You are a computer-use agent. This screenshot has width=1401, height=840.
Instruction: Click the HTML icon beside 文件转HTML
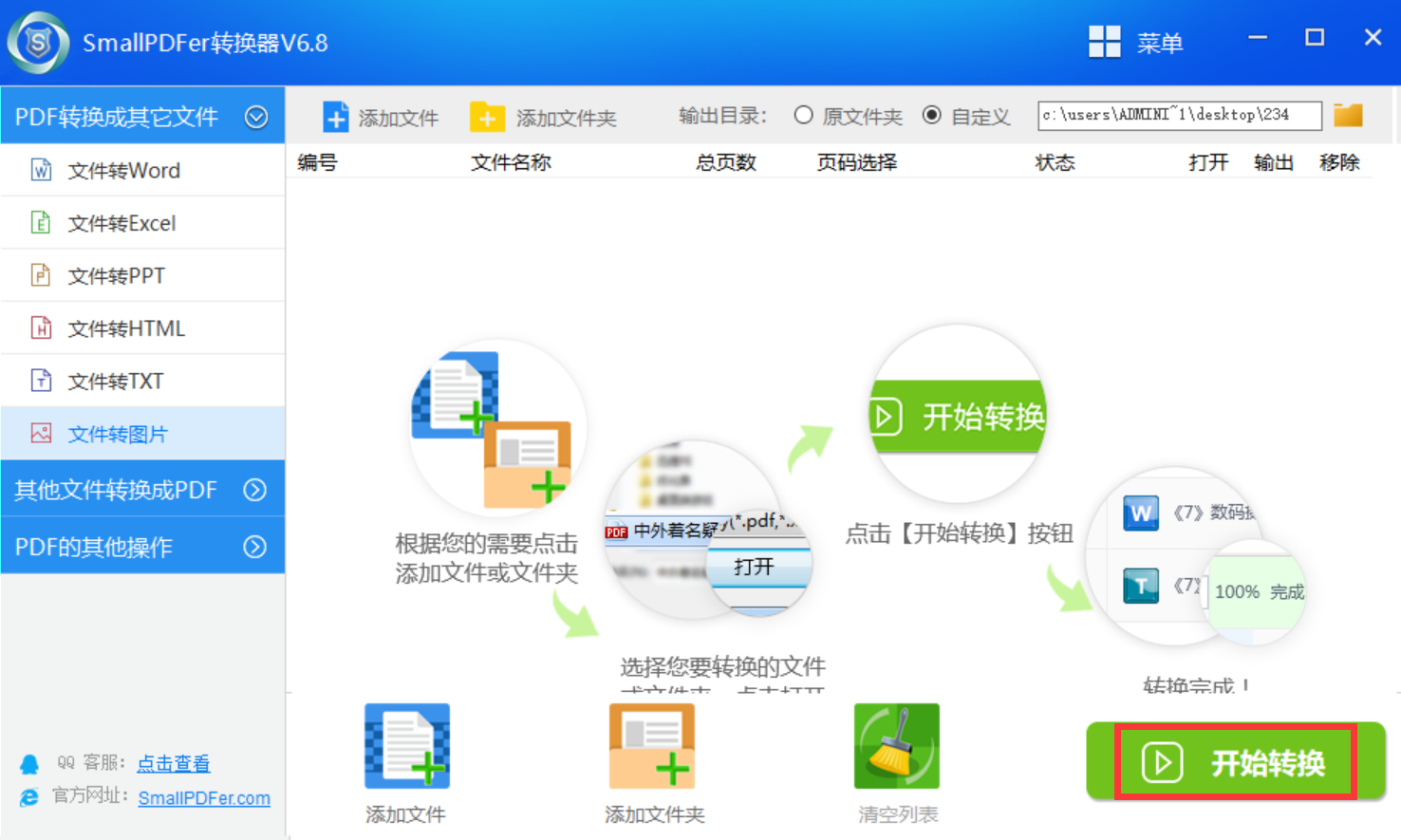coord(41,328)
